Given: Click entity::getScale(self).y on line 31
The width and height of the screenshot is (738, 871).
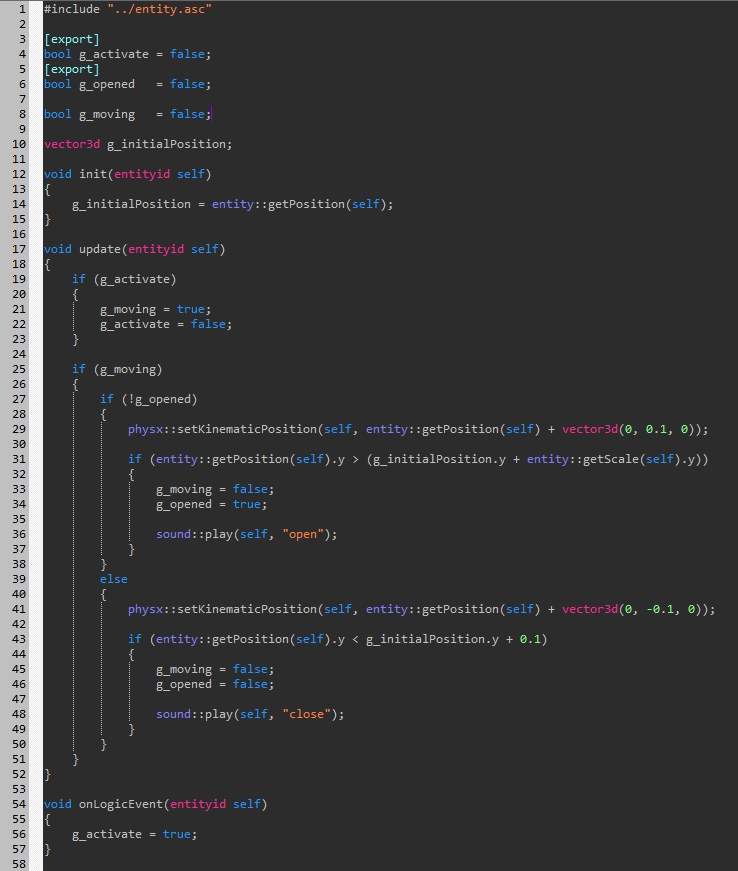Looking at the screenshot, I should point(611,459).
